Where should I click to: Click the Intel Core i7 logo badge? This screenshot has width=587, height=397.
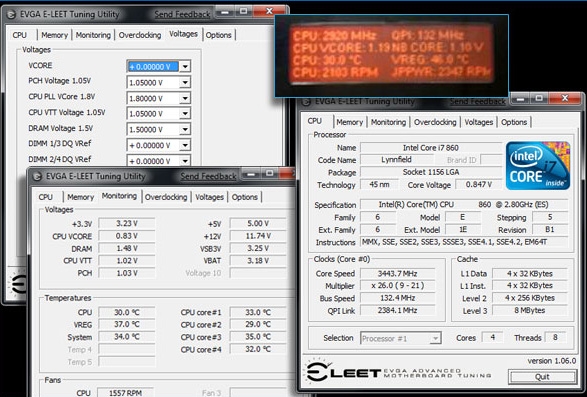[538, 166]
